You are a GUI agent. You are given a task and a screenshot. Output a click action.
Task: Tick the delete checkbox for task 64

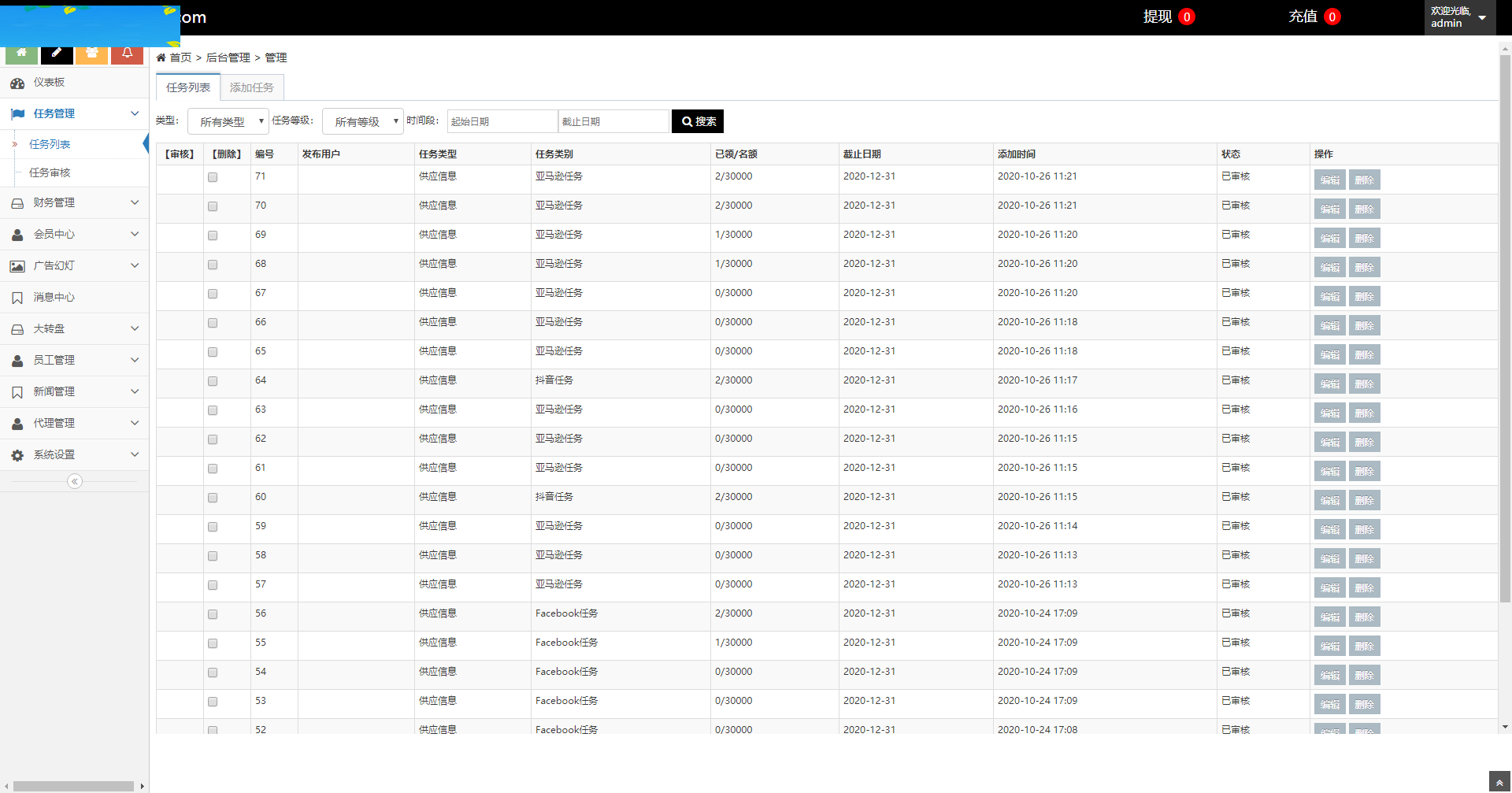[213, 381]
